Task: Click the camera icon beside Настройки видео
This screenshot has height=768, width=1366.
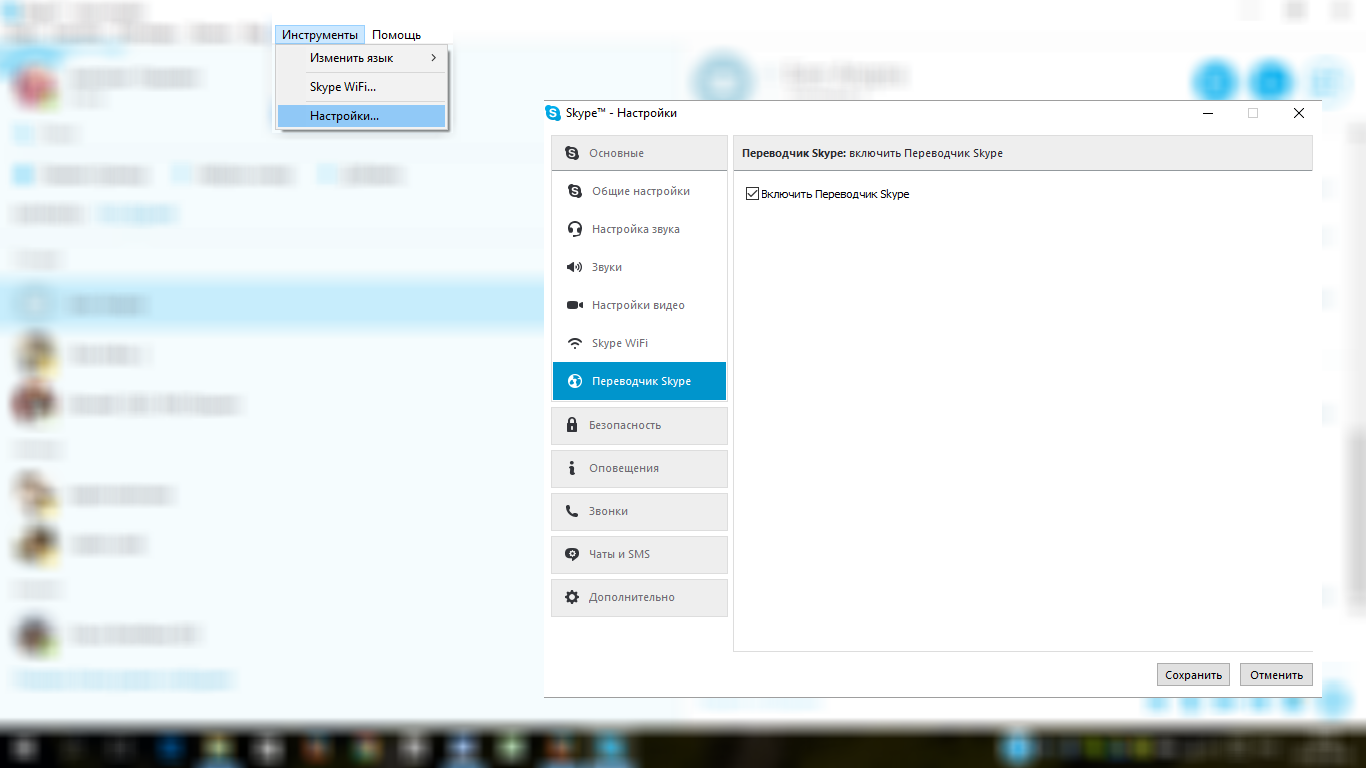Action: tap(575, 305)
